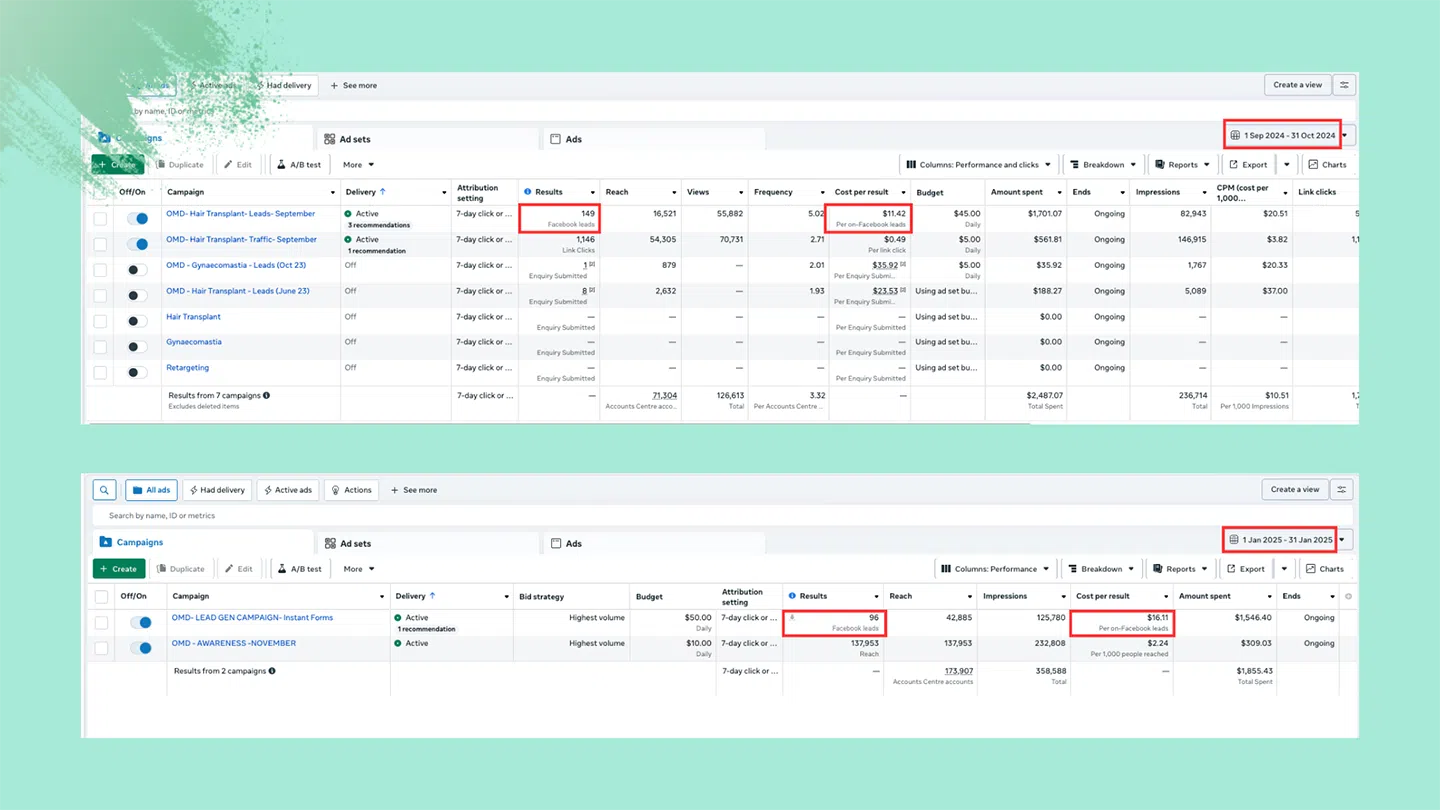This screenshot has height=810, width=1440.
Task: Click the Reports icon in Sep–Oct 2024 view
Action: pyautogui.click(x=1159, y=165)
